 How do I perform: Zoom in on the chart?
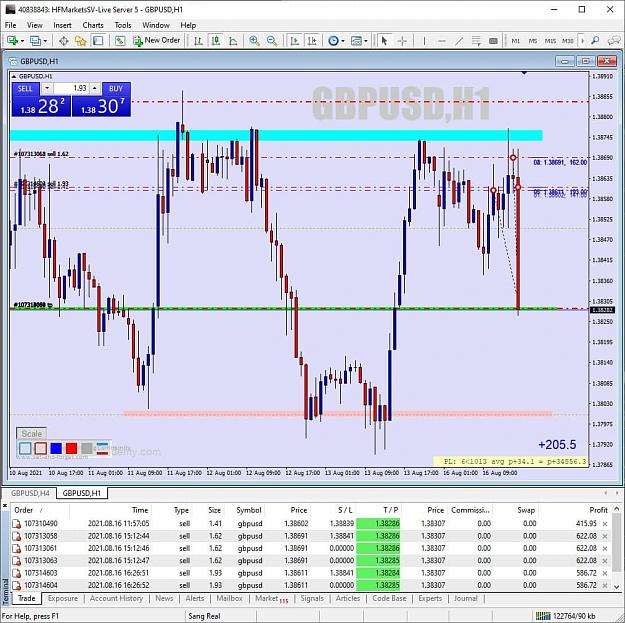[254, 41]
